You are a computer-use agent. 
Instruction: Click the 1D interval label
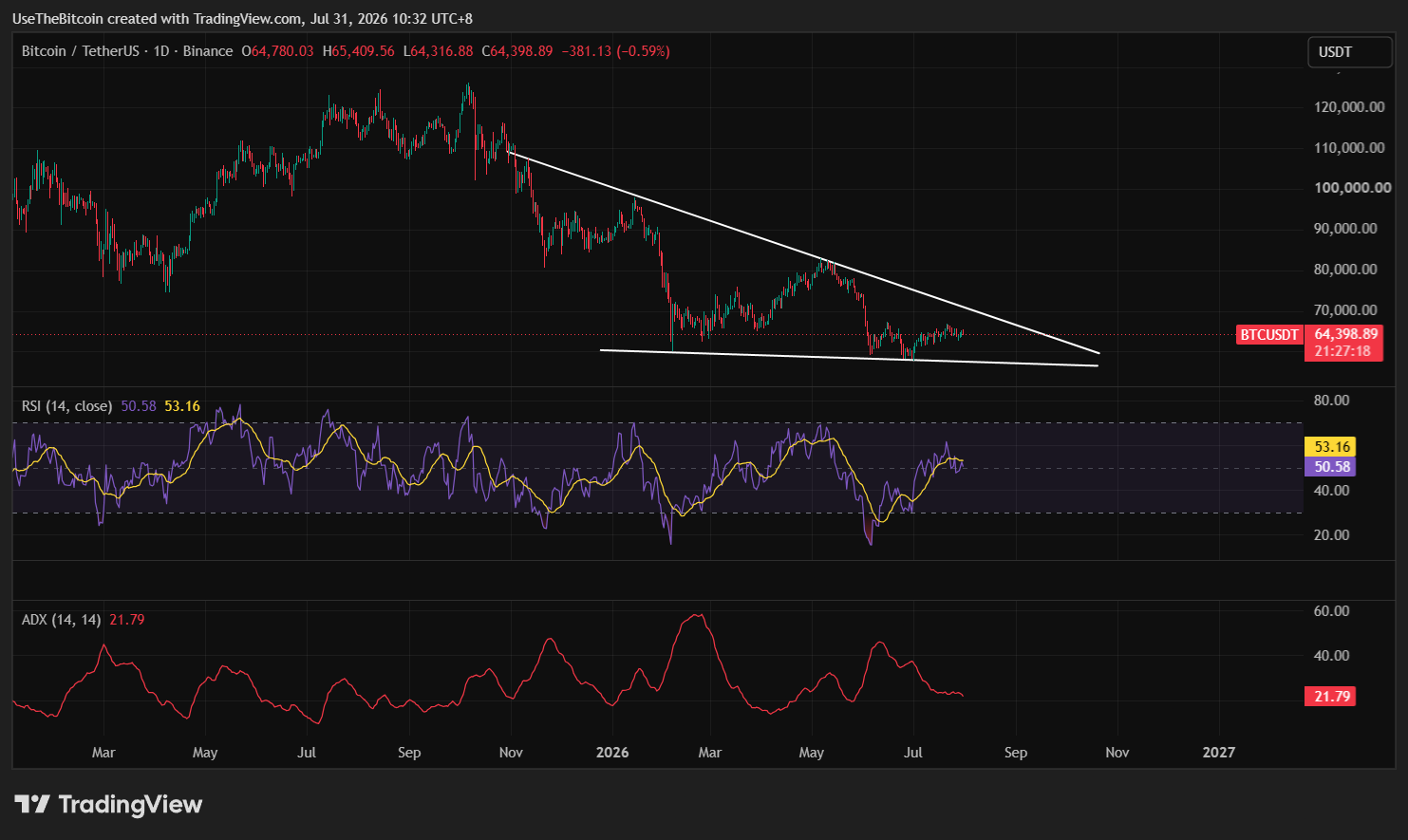[x=161, y=51]
